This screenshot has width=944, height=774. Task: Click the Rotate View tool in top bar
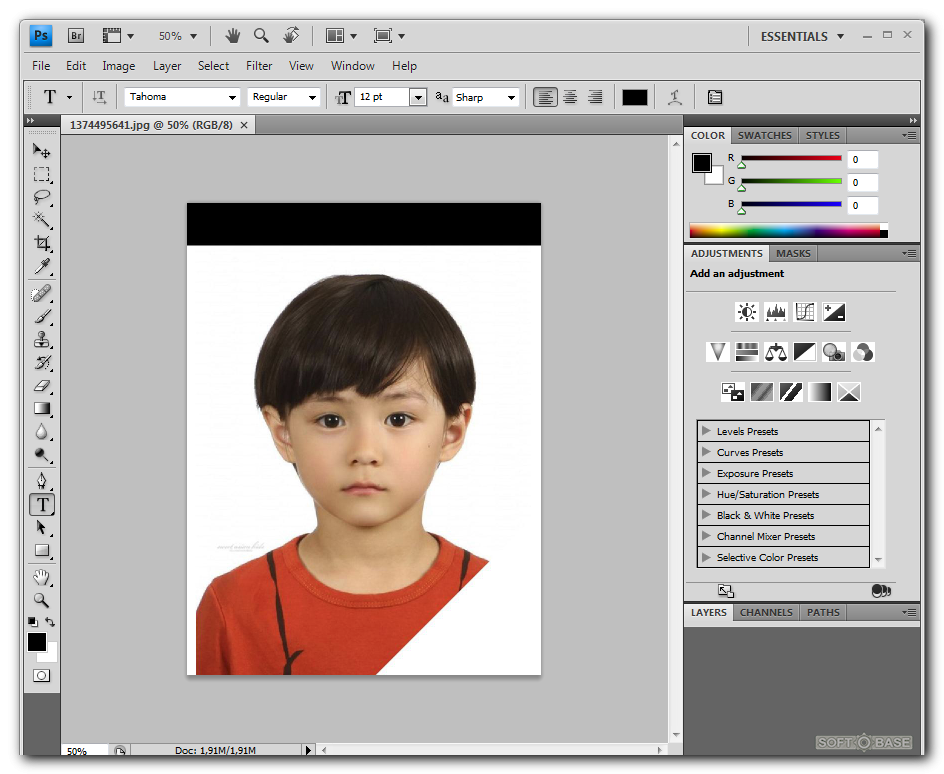291,36
